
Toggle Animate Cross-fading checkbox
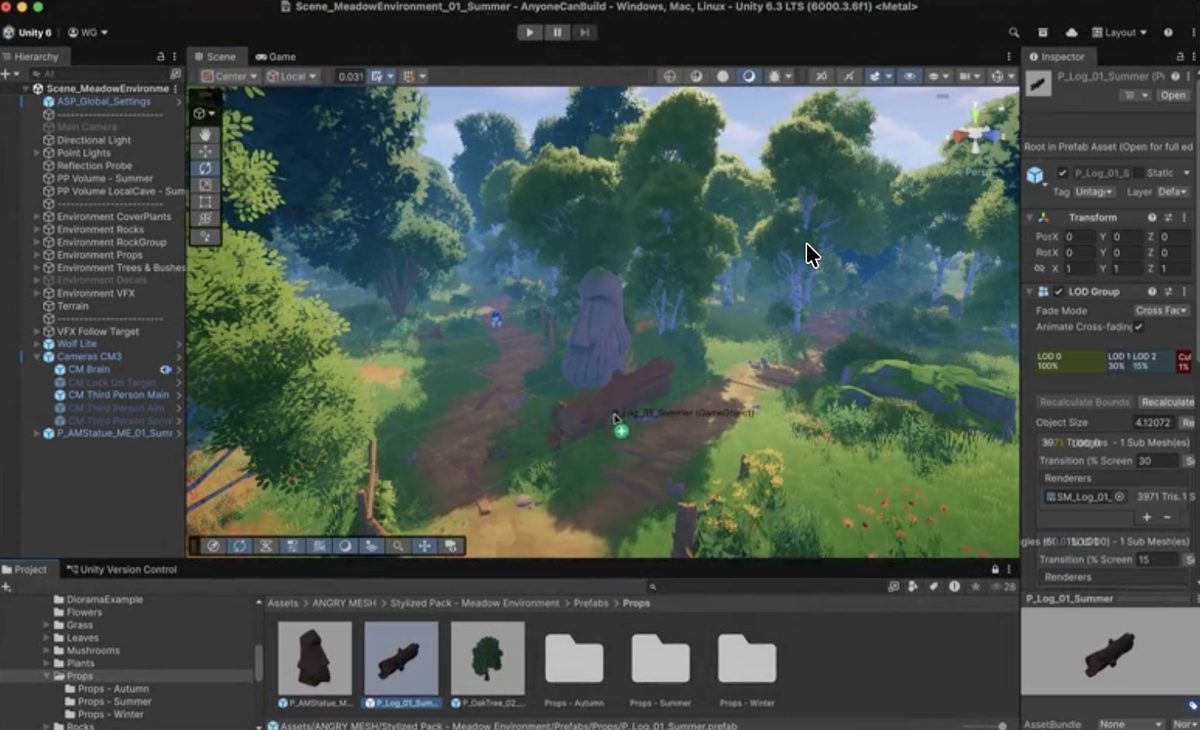click(1138, 327)
